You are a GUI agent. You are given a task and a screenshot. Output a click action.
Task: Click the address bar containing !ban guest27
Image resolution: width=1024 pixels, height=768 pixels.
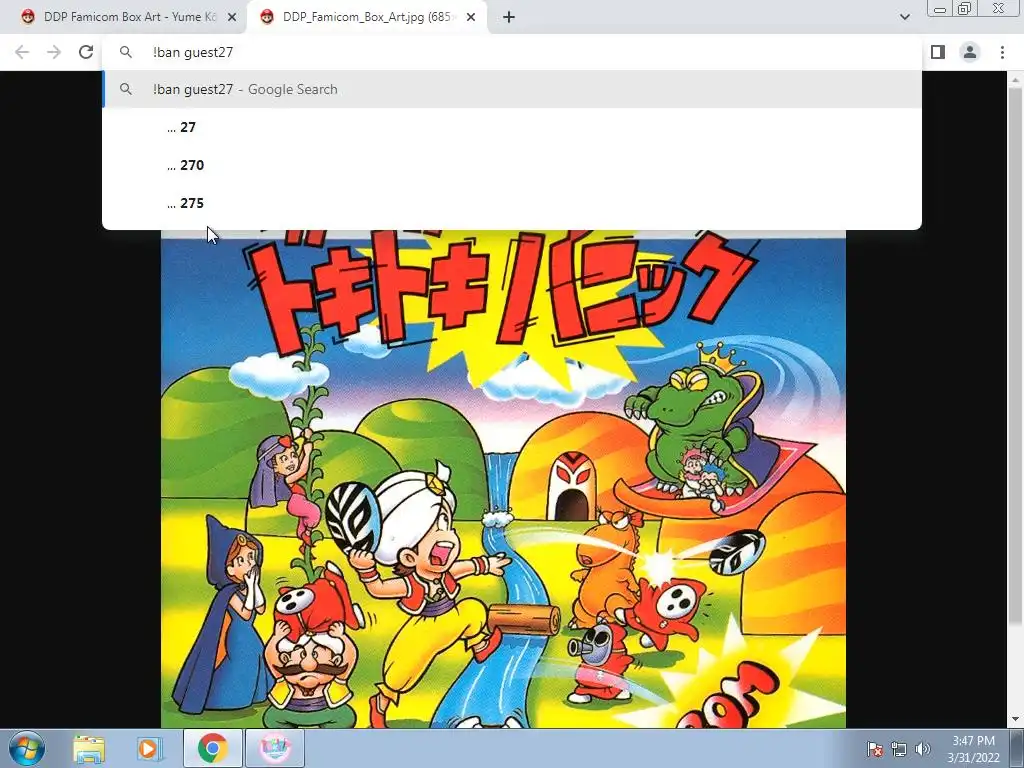(512, 52)
